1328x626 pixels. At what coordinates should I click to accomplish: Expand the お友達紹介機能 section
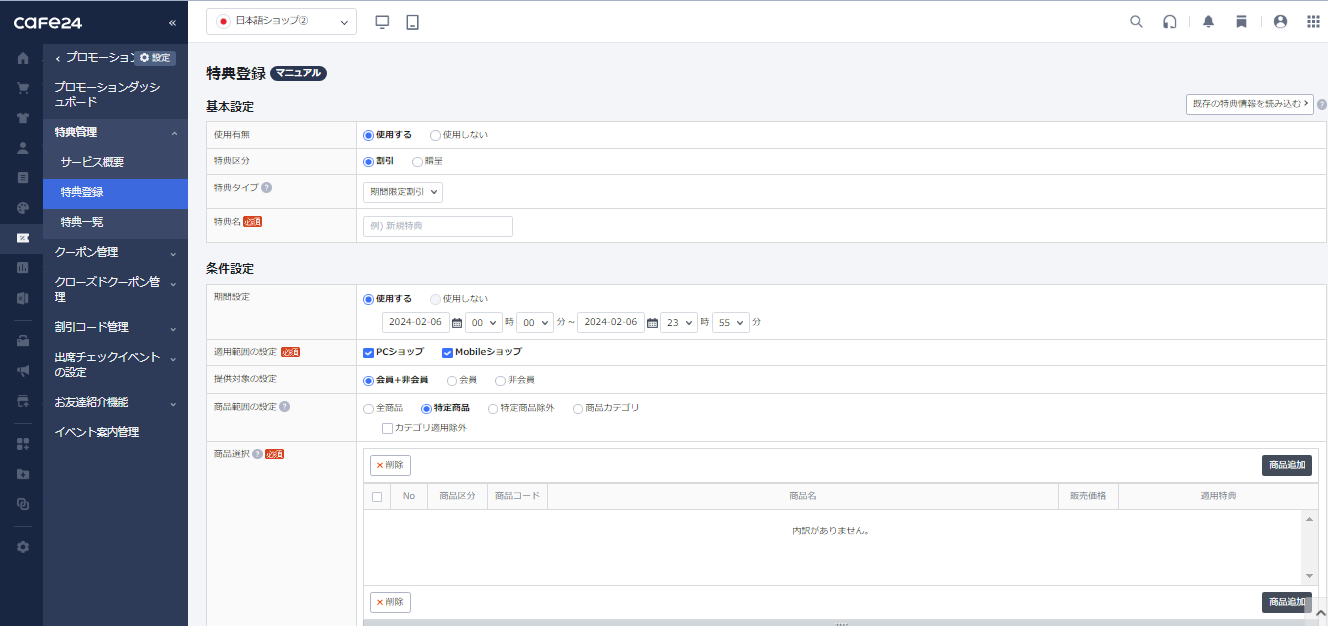116,402
